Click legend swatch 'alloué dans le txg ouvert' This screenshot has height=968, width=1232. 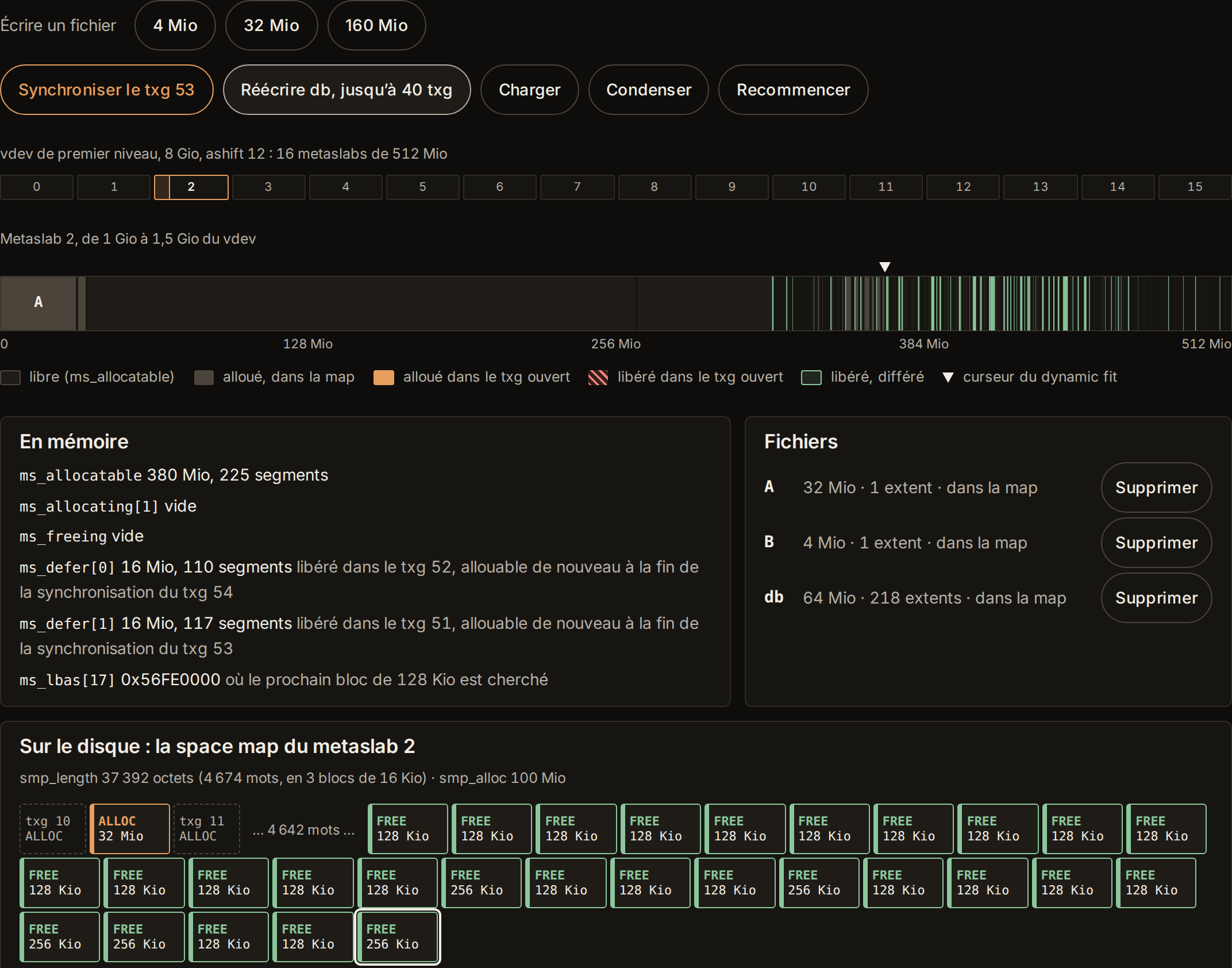point(384,377)
